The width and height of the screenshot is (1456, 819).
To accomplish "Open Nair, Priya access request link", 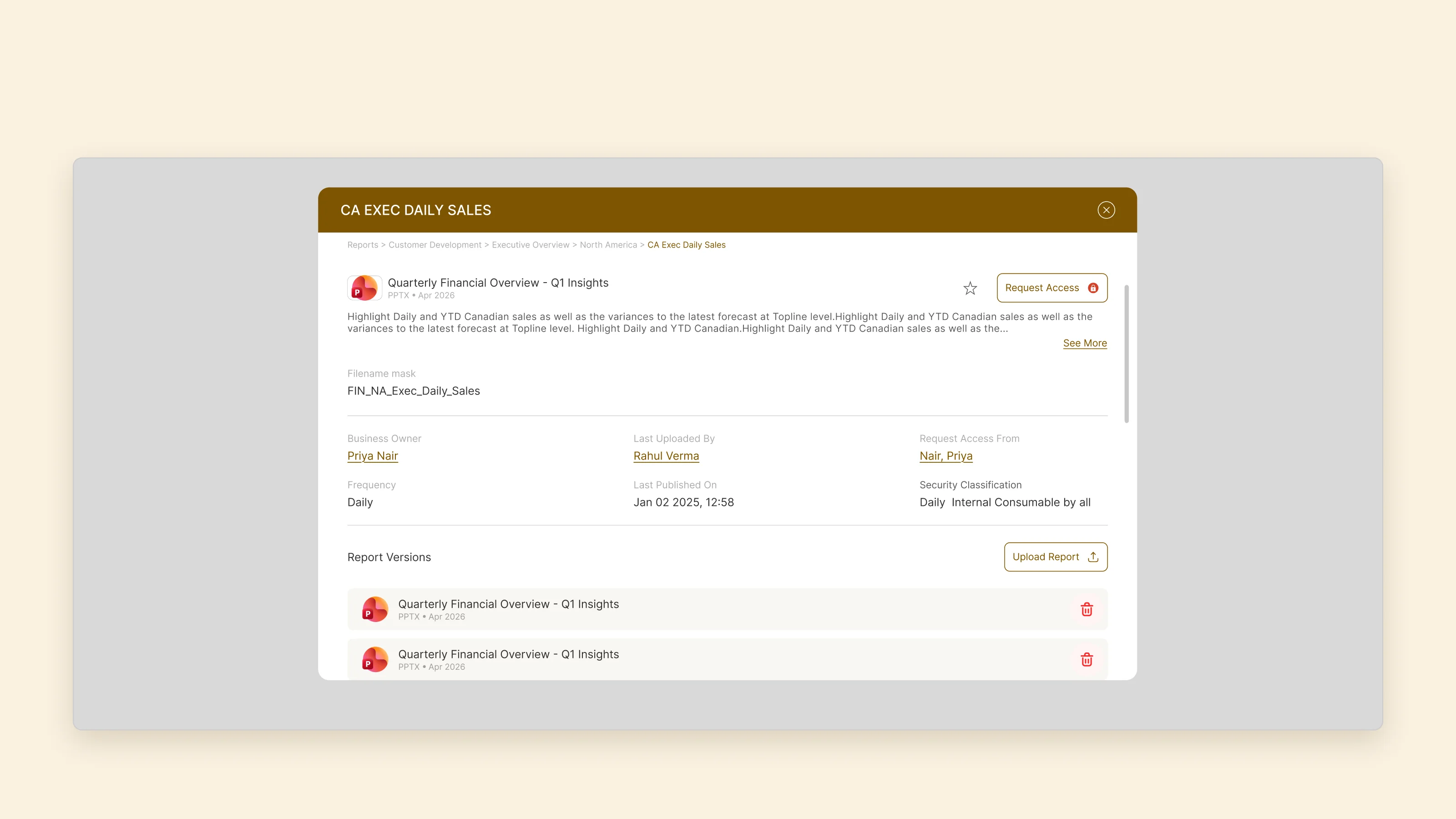I will tap(945, 455).
